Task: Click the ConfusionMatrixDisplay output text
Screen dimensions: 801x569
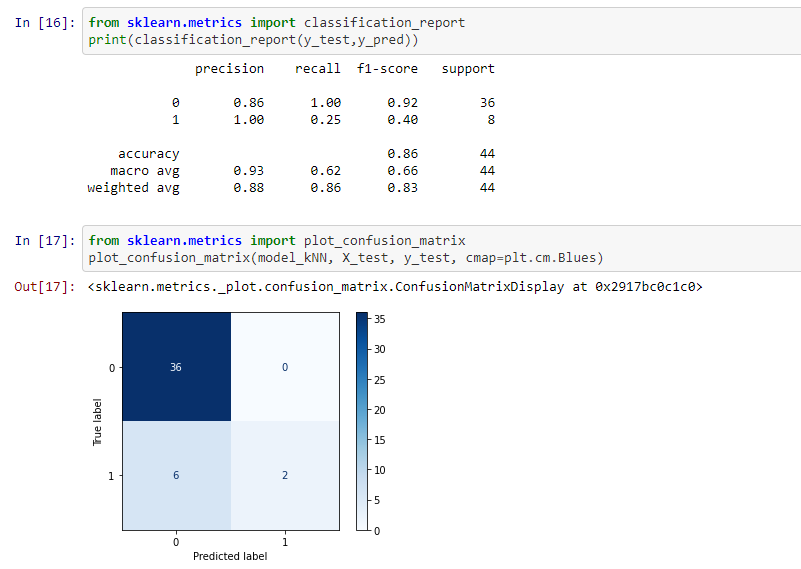Action: coord(395,287)
